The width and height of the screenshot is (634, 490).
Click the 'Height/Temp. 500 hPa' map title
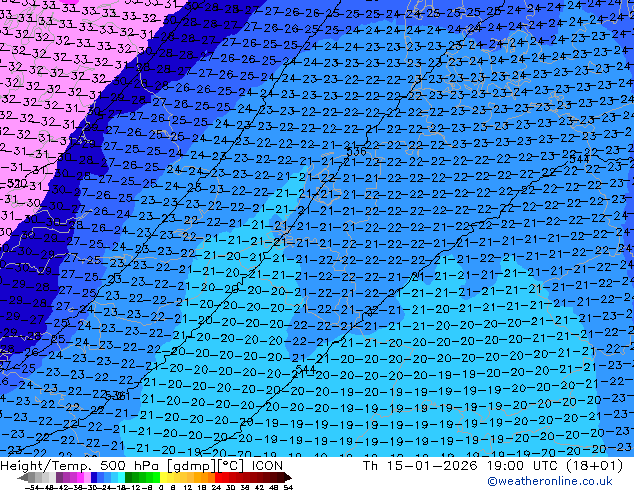pyautogui.click(x=77, y=466)
